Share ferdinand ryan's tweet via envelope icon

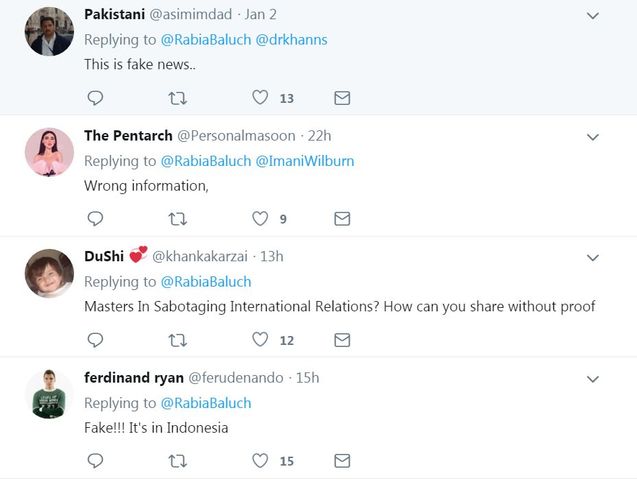342,461
